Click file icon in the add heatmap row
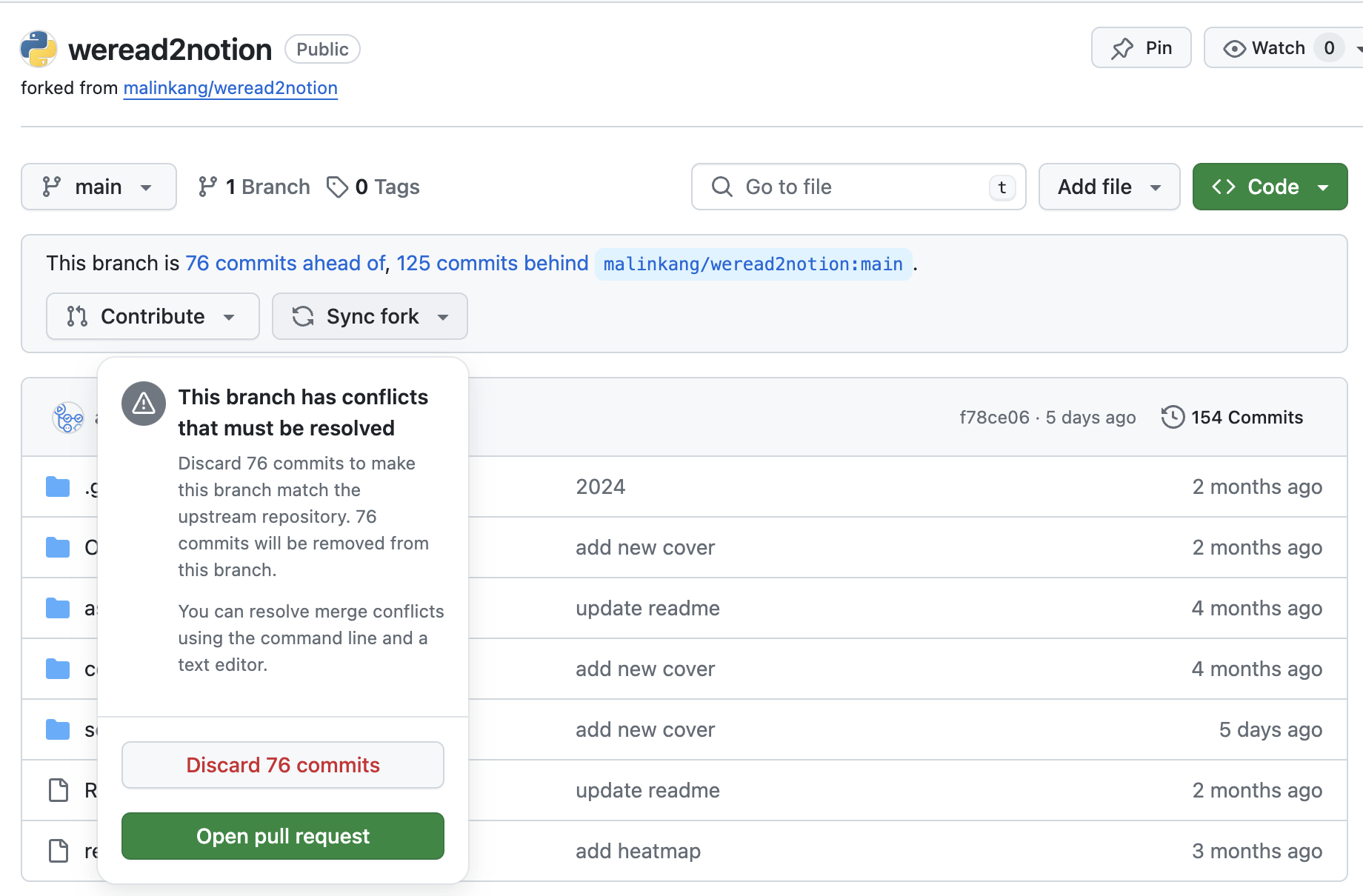Screen dimensions: 1363x896 coord(58,851)
